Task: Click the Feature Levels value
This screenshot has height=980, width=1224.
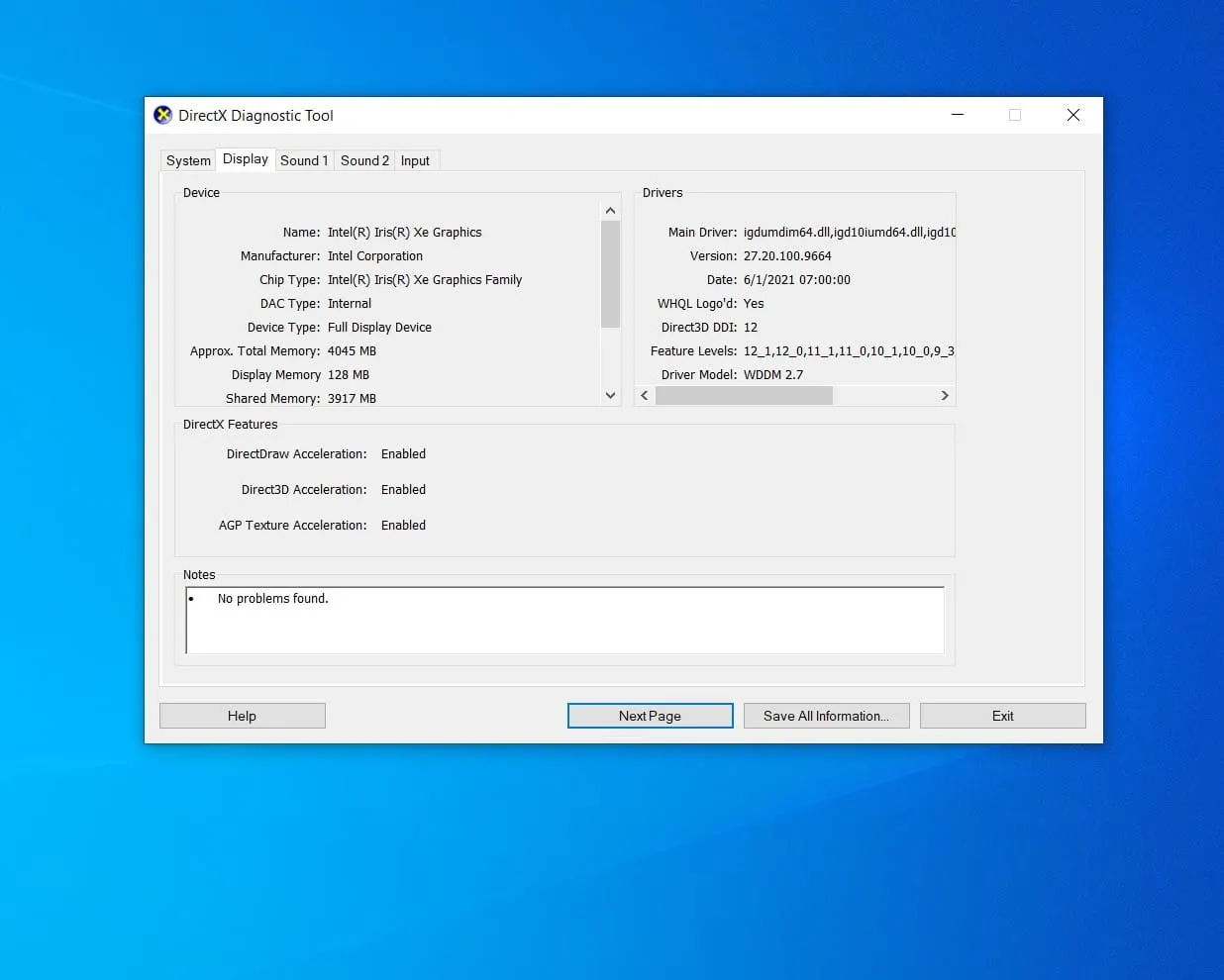Action: tap(847, 350)
